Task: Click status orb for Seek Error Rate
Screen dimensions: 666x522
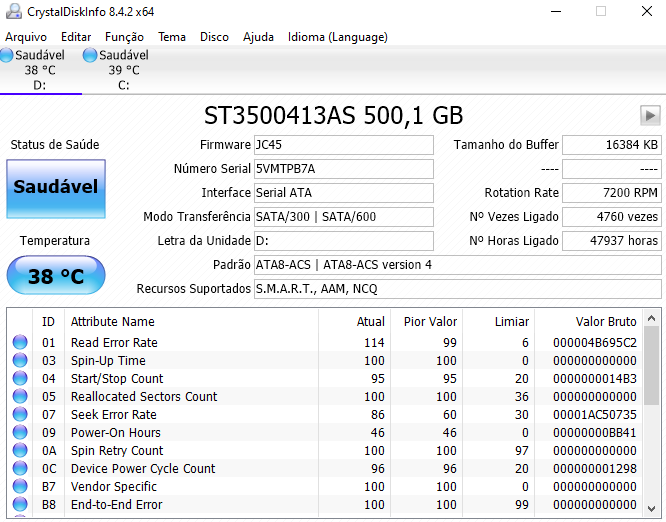Action: tap(20, 414)
